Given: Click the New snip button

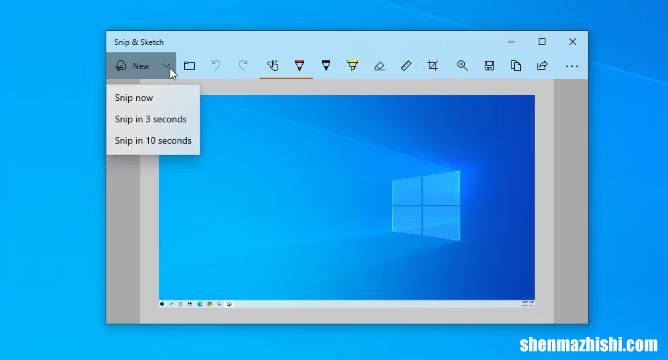Looking at the screenshot, I should [x=132, y=66].
